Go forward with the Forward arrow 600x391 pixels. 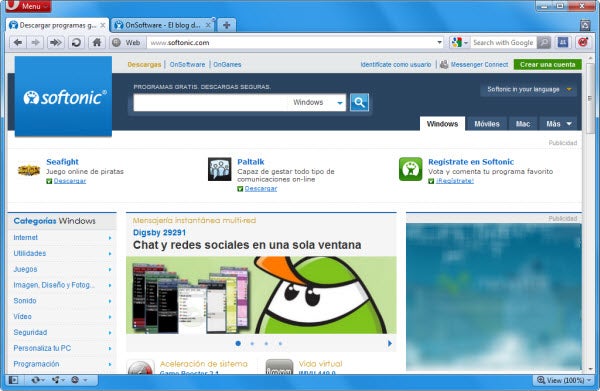(x=36, y=42)
